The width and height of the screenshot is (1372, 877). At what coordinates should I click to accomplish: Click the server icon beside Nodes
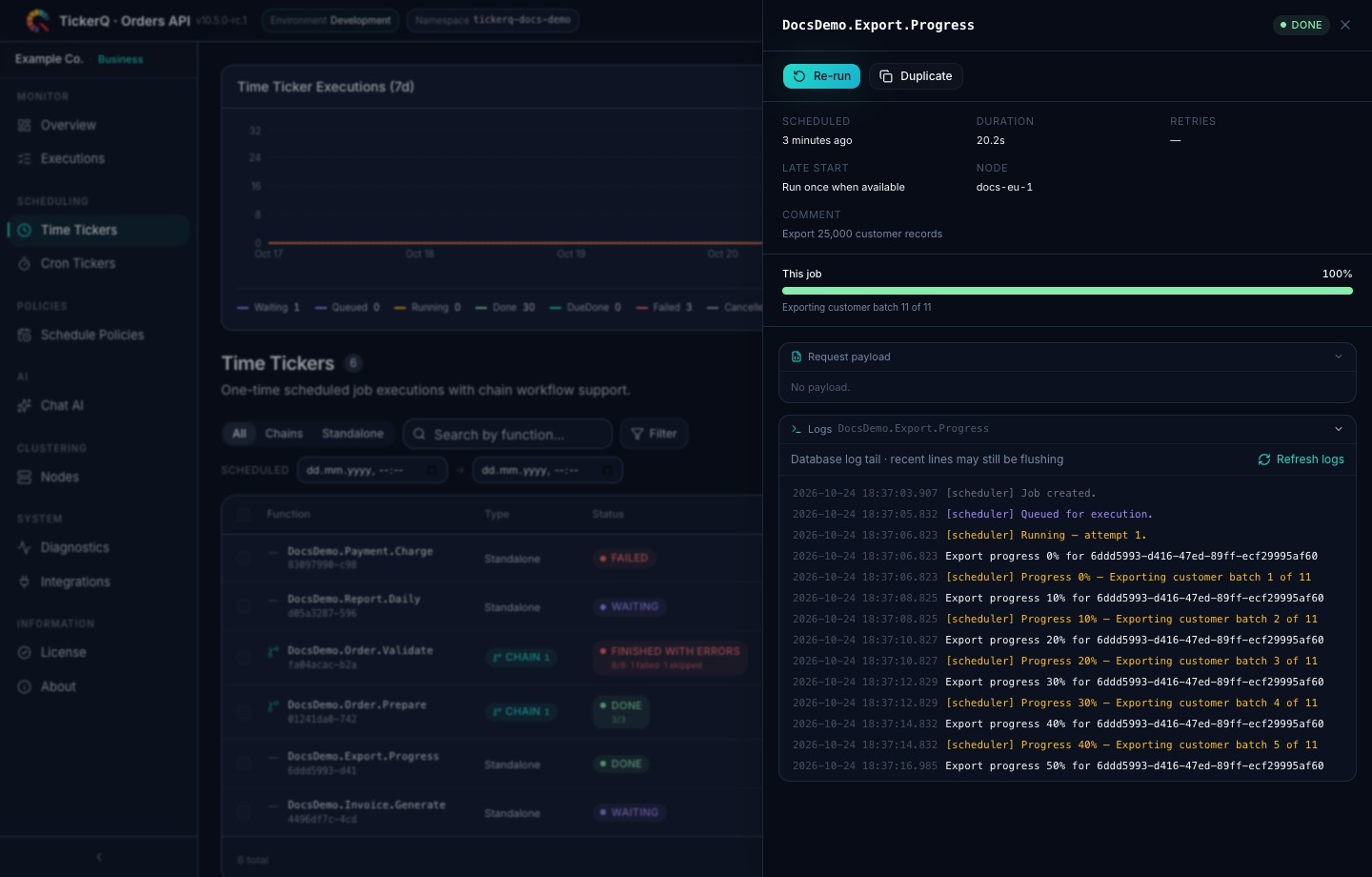pos(25,477)
